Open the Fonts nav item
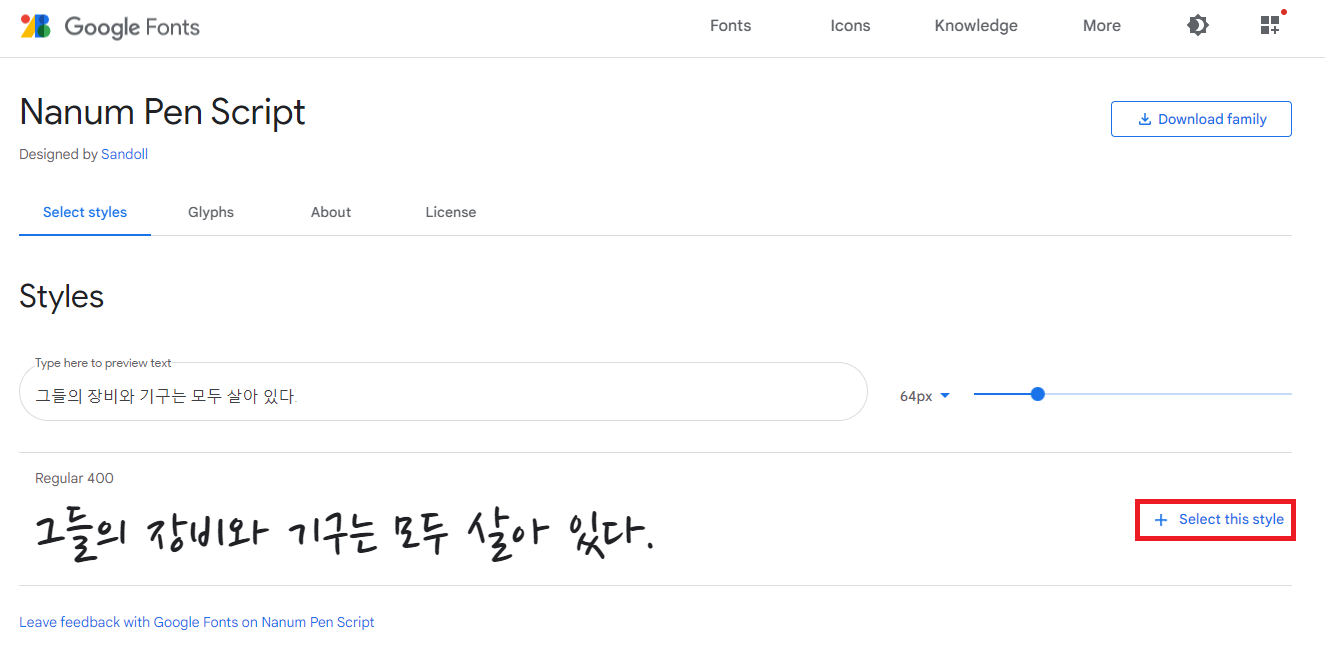This screenshot has height=659, width=1325. 730,26
